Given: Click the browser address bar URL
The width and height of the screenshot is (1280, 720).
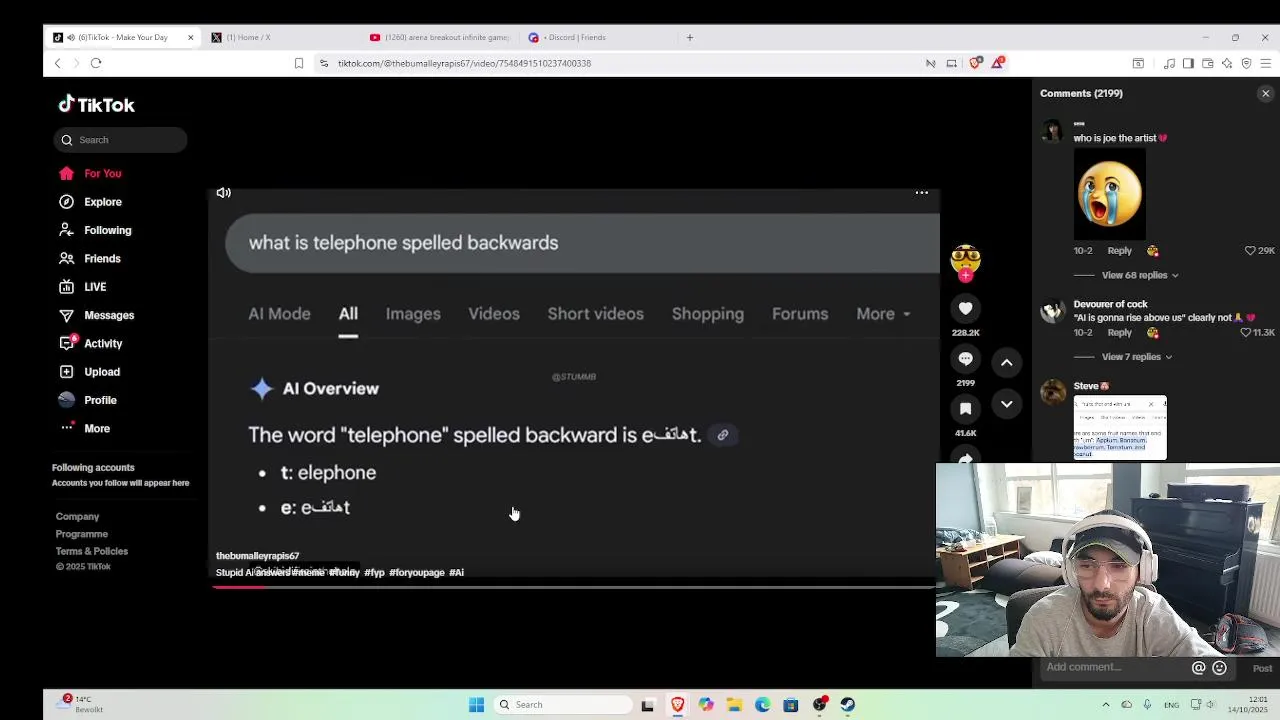Looking at the screenshot, I should click(x=464, y=63).
